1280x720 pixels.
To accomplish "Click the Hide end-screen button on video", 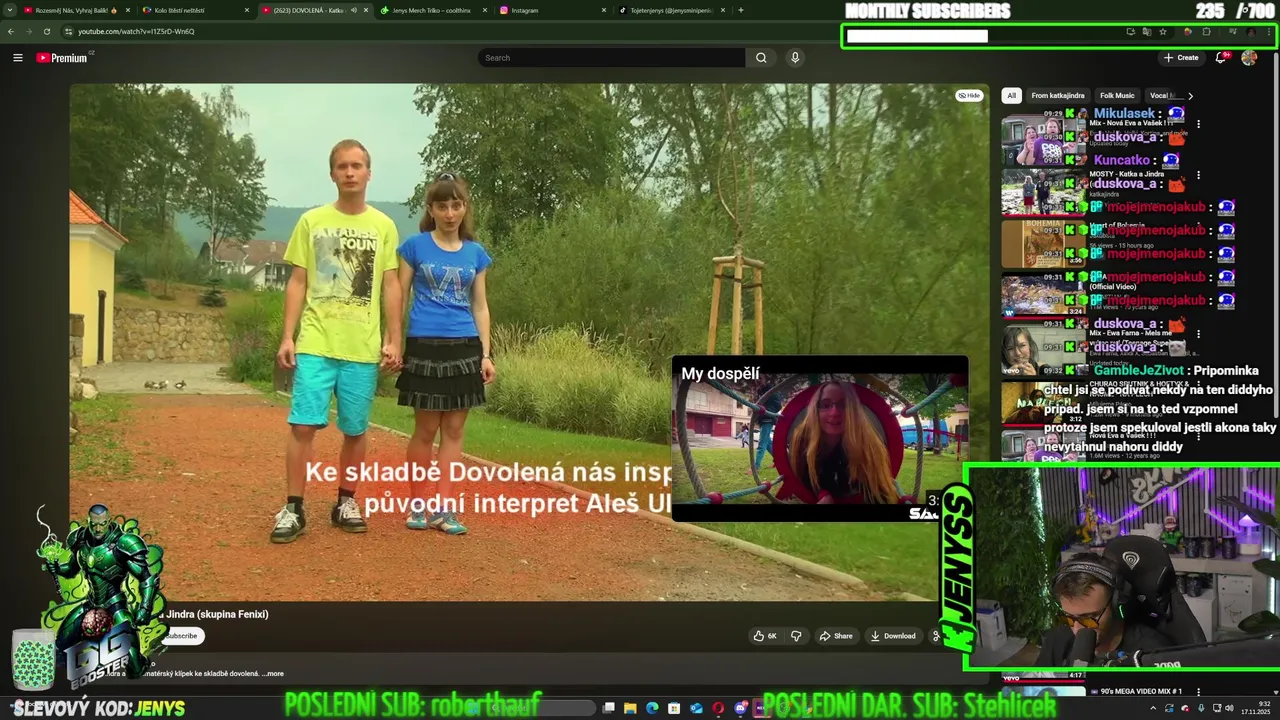I will coord(969,96).
